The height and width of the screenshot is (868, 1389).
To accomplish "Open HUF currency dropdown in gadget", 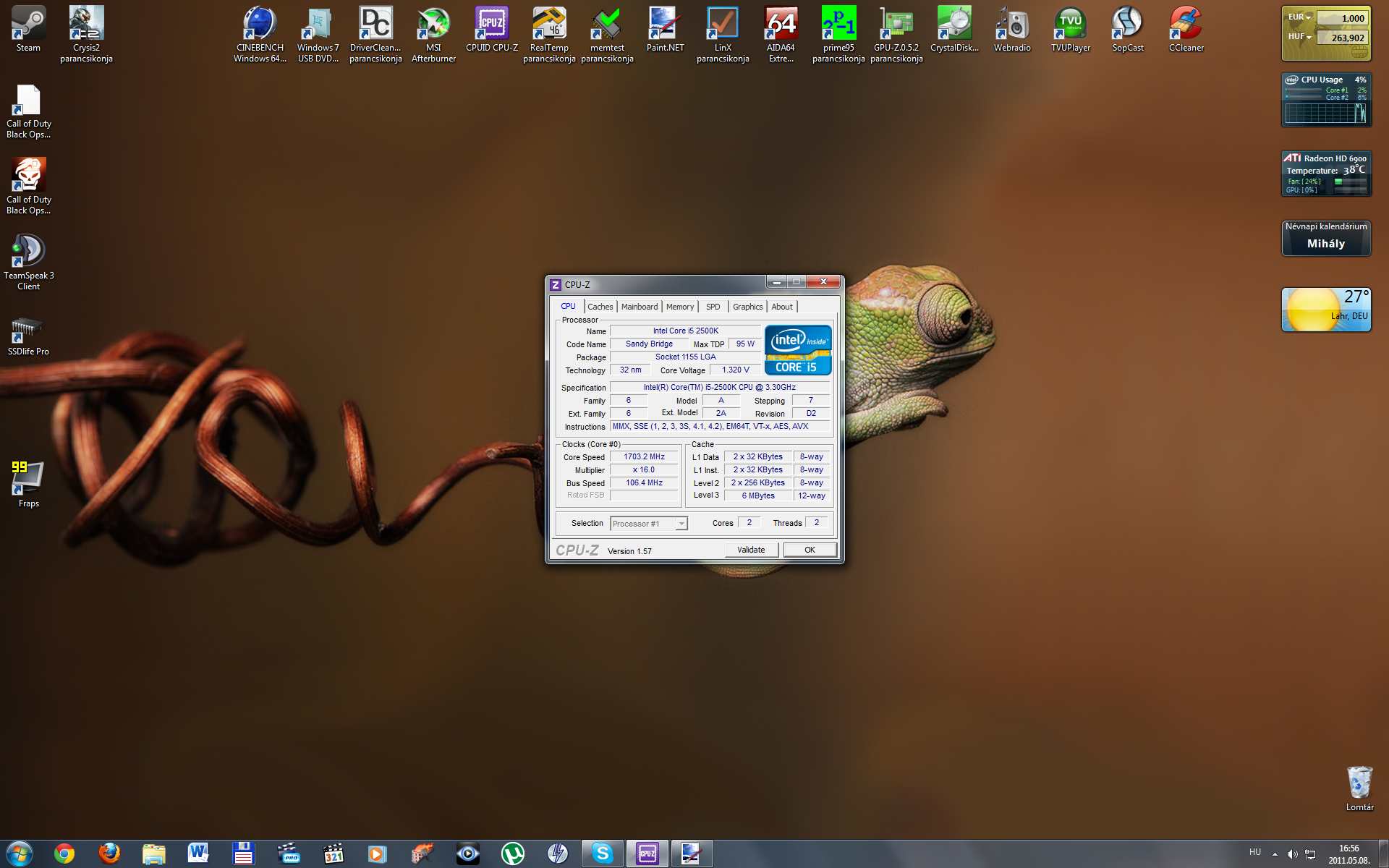I will (x=1299, y=37).
